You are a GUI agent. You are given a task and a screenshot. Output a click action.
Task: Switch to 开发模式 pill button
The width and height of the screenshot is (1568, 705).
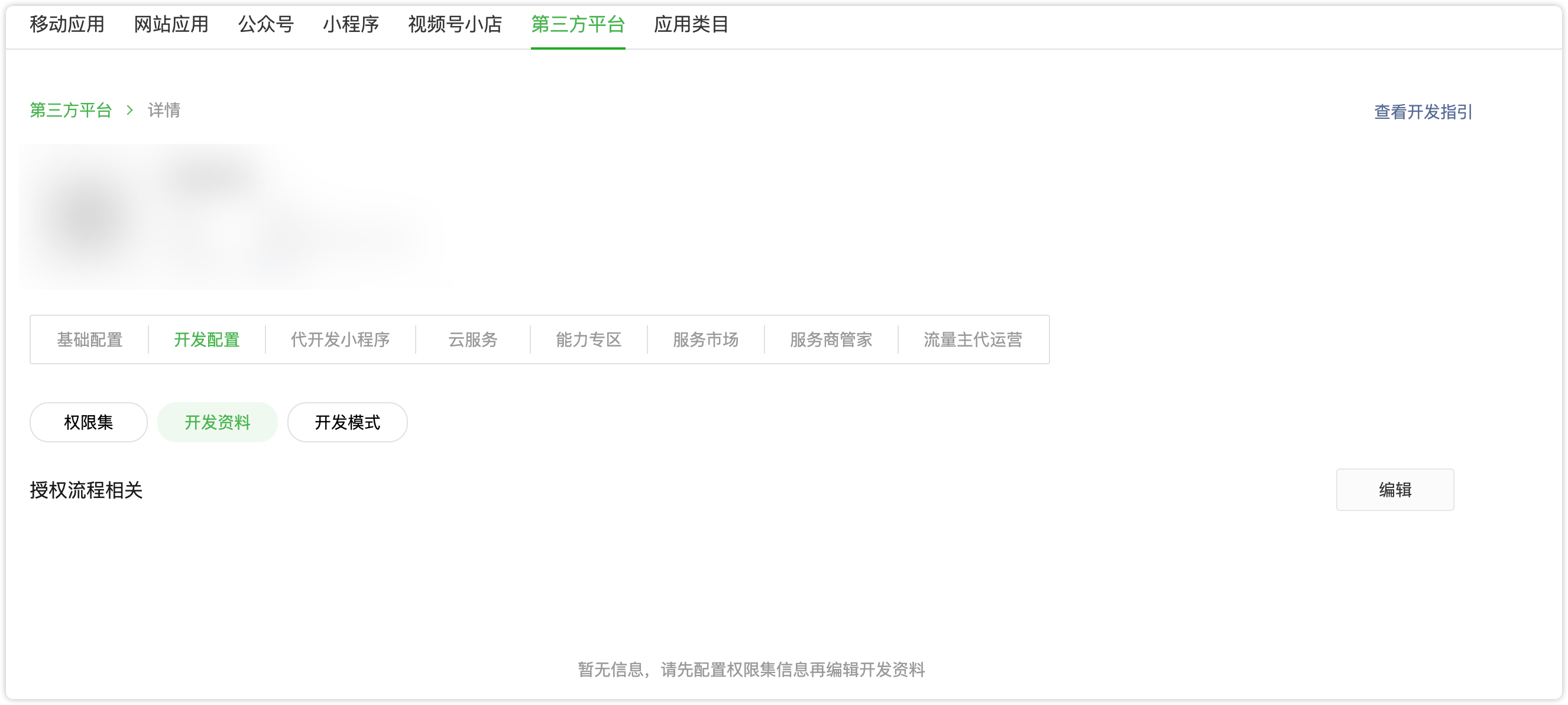[347, 422]
